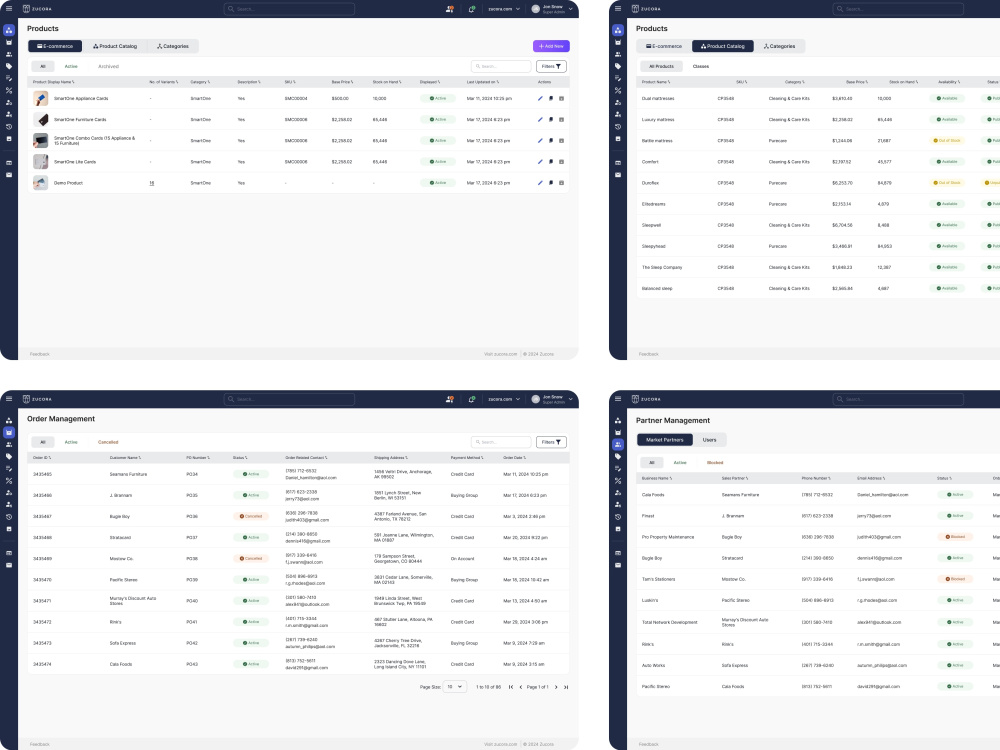1000x750 pixels.
Task: Open history icon in Order Management sidebar
Action: [x=9, y=517]
